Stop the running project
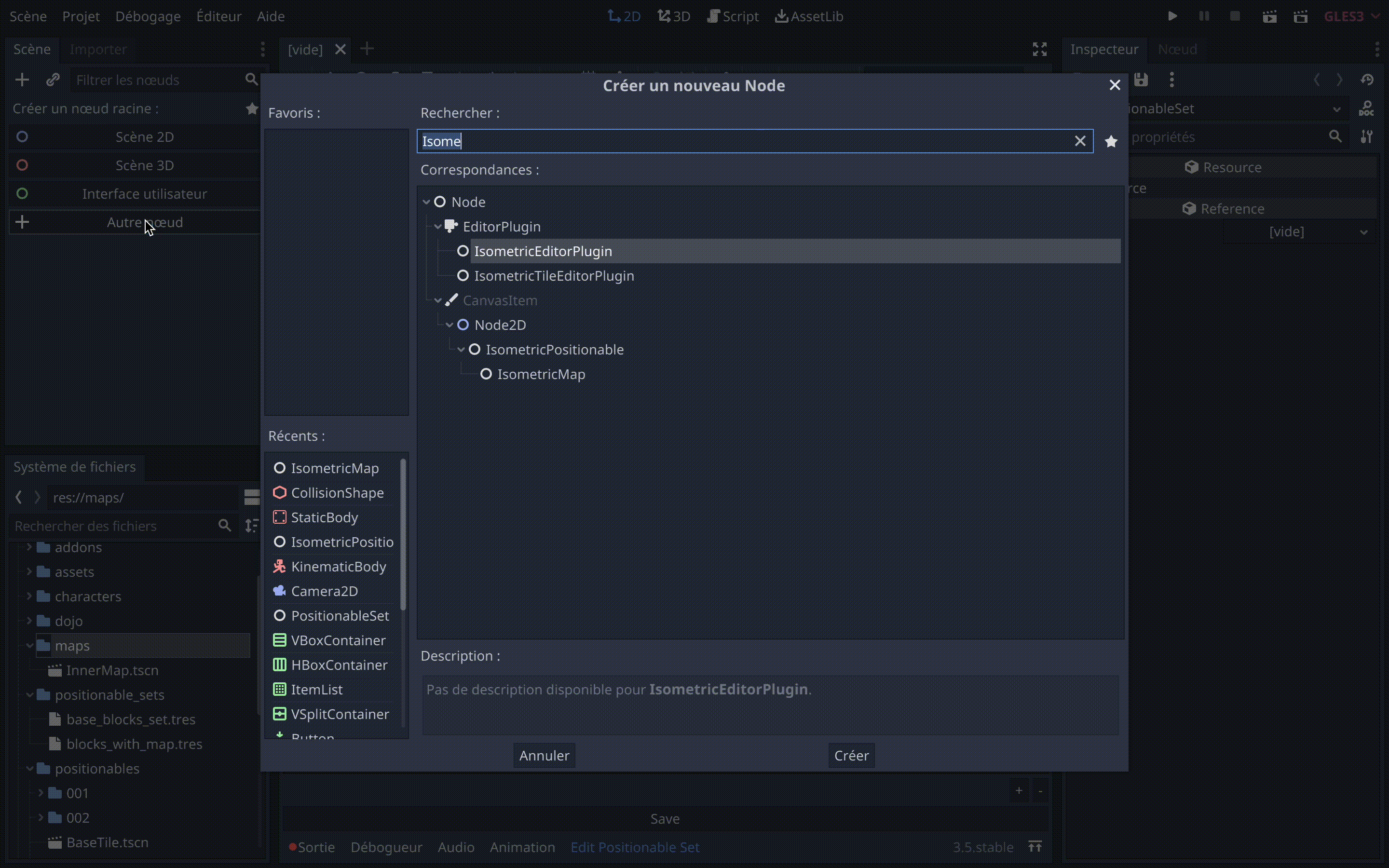 [1235, 16]
